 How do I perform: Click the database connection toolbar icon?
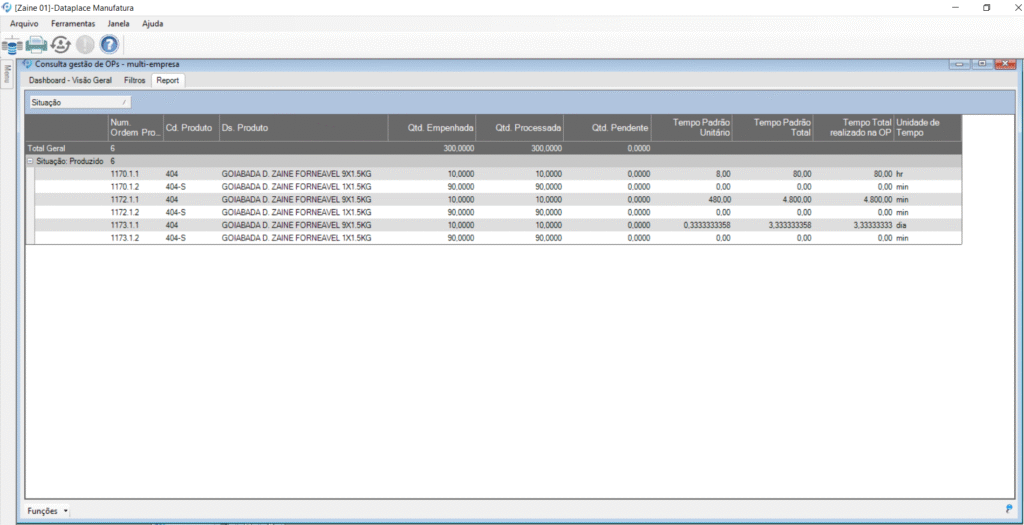click(x=13, y=44)
